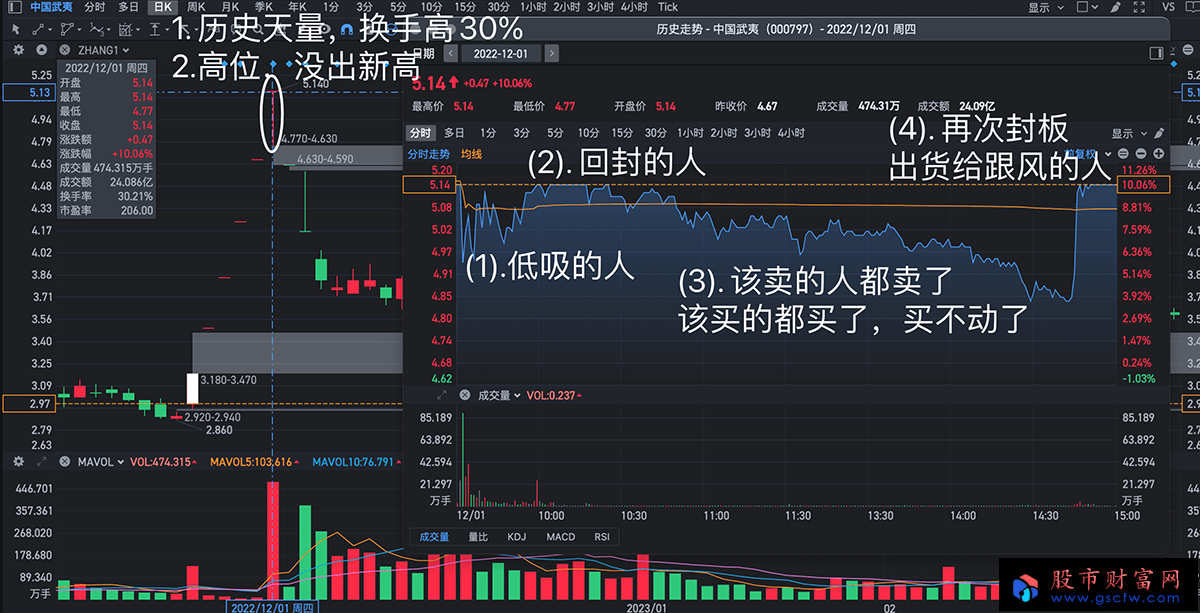Screen dimensions: 1200x613
Task: Click 中国武夷 stock name at top left
Action: [x=50, y=7]
